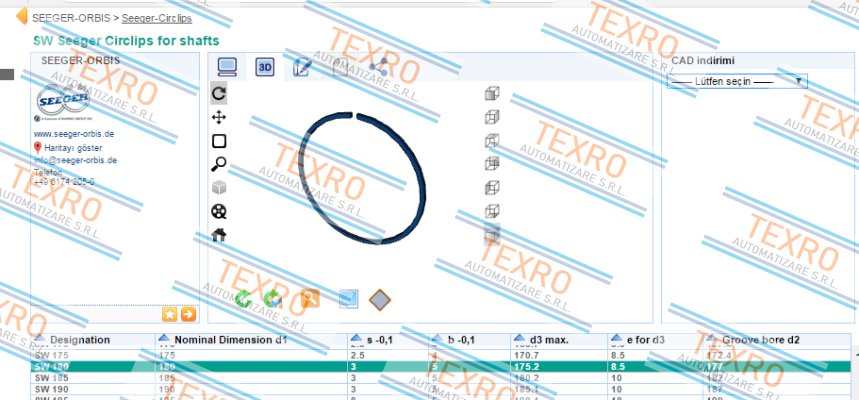The image size is (859, 400).
Task: Switch to the 3D view tab
Action: [265, 67]
